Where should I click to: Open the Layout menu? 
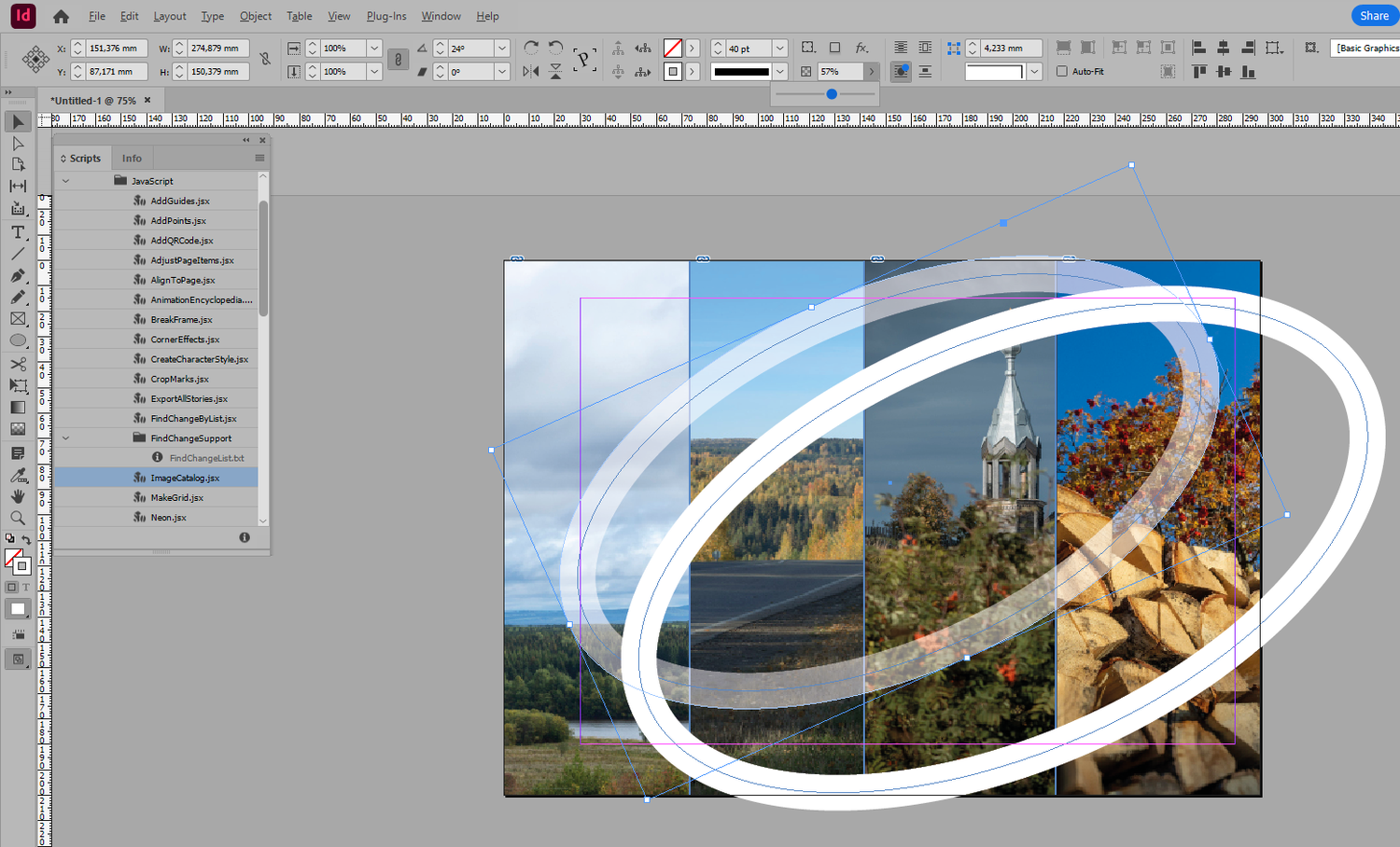click(170, 16)
